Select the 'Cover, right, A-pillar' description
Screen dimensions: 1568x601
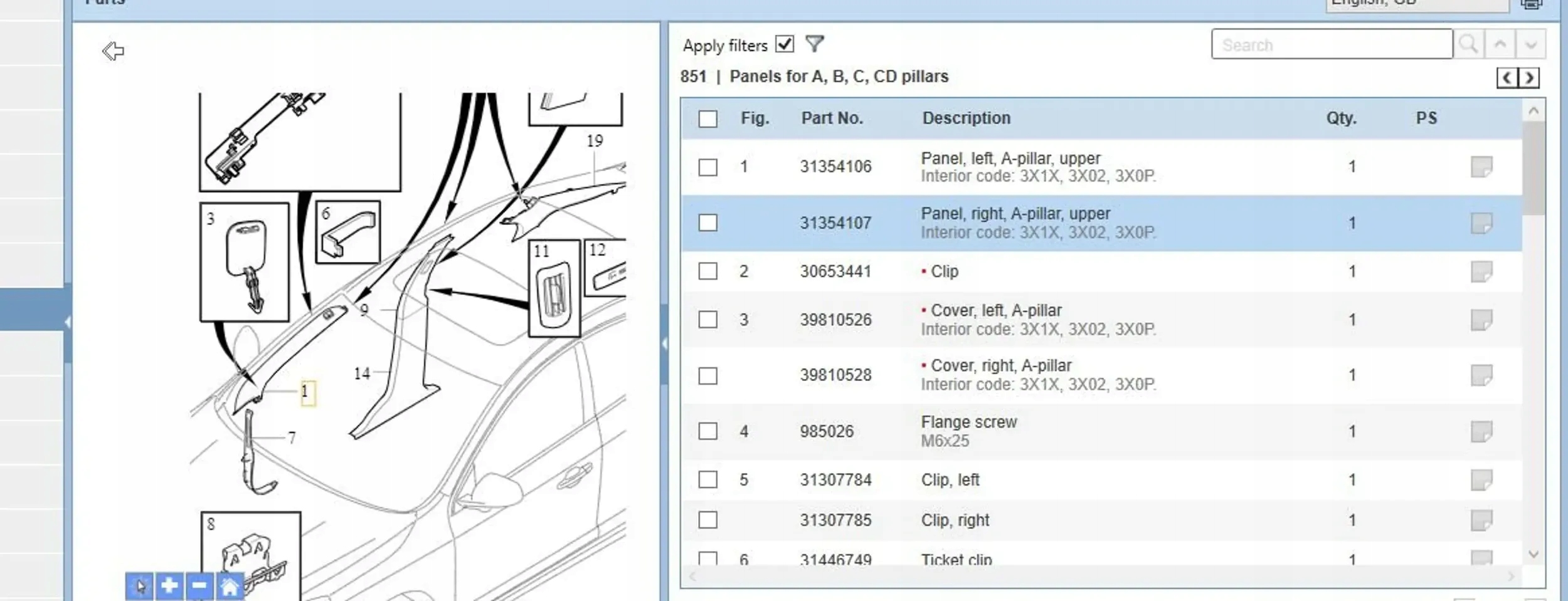click(x=1002, y=366)
